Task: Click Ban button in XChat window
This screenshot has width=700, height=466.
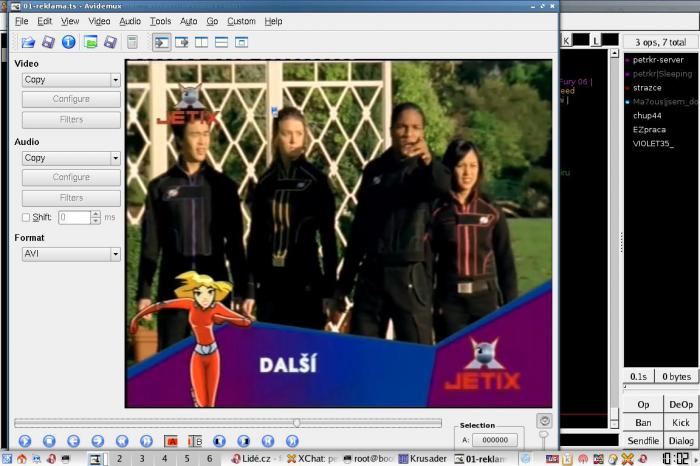Action: click(643, 422)
